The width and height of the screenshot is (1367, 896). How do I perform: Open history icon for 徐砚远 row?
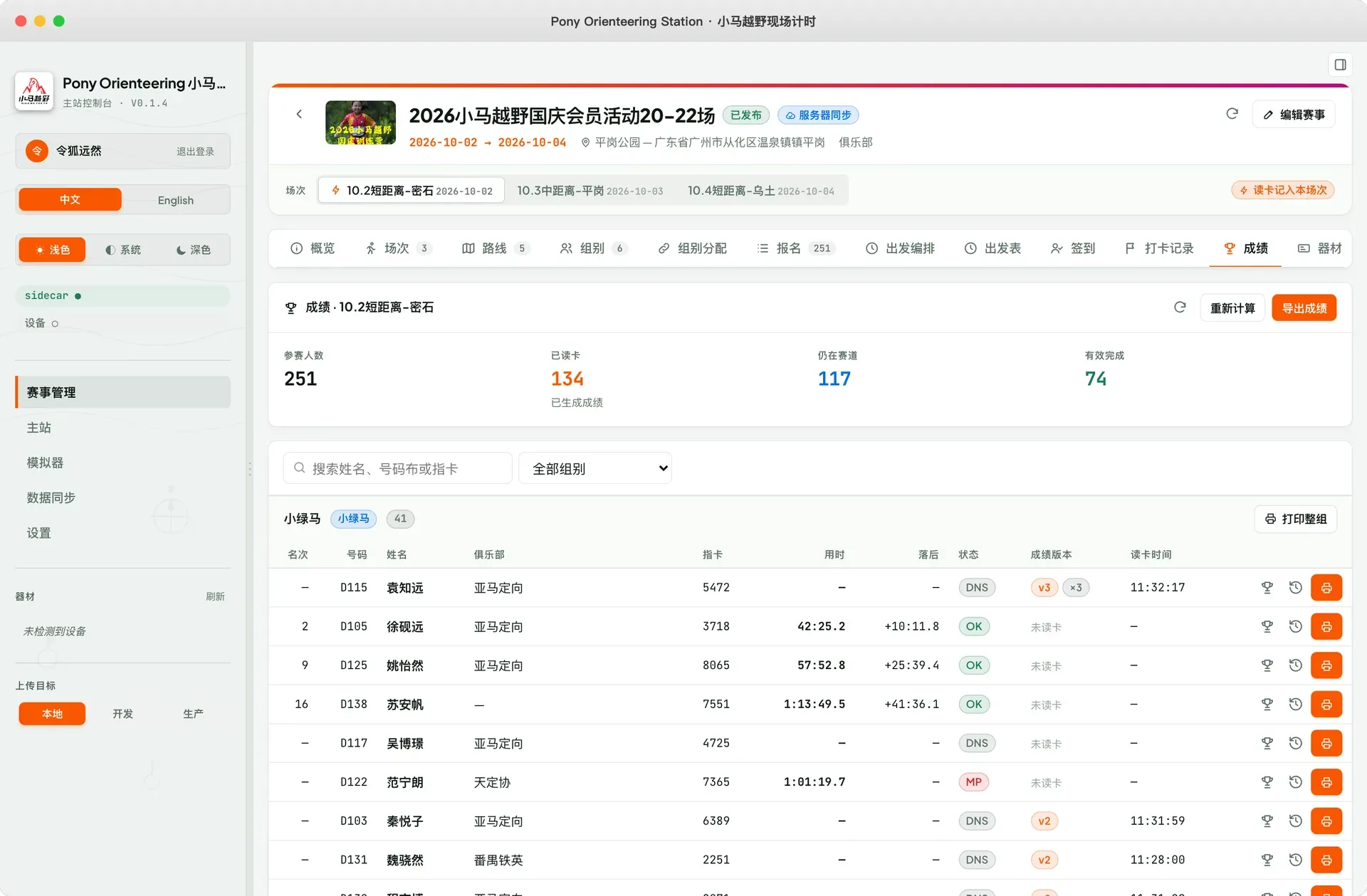point(1295,626)
